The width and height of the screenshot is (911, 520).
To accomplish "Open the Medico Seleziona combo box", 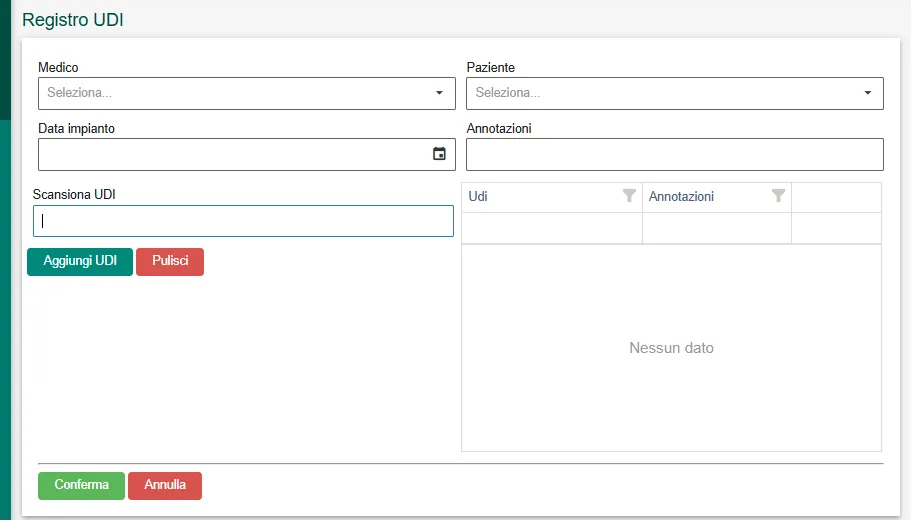I will [247, 94].
